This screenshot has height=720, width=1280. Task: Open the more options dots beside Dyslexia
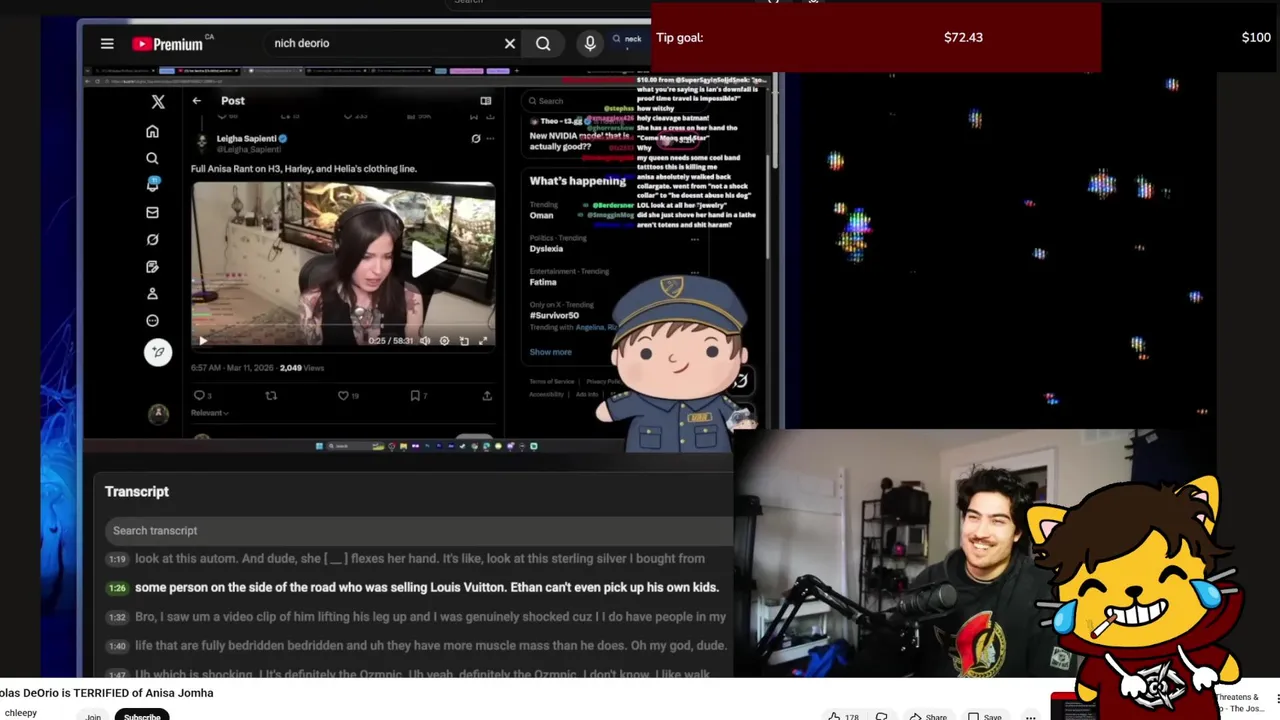(695, 239)
